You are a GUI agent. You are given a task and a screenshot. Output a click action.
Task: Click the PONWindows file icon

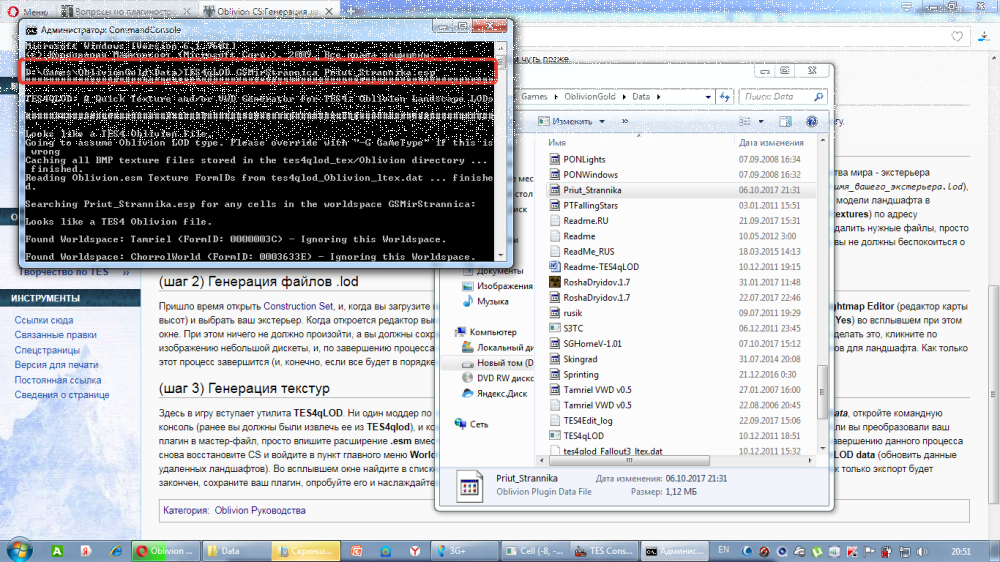click(555, 175)
